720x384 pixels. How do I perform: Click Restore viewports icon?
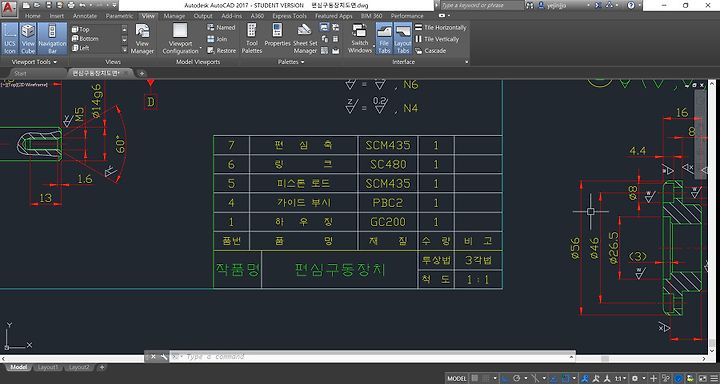pyautogui.click(x=221, y=51)
